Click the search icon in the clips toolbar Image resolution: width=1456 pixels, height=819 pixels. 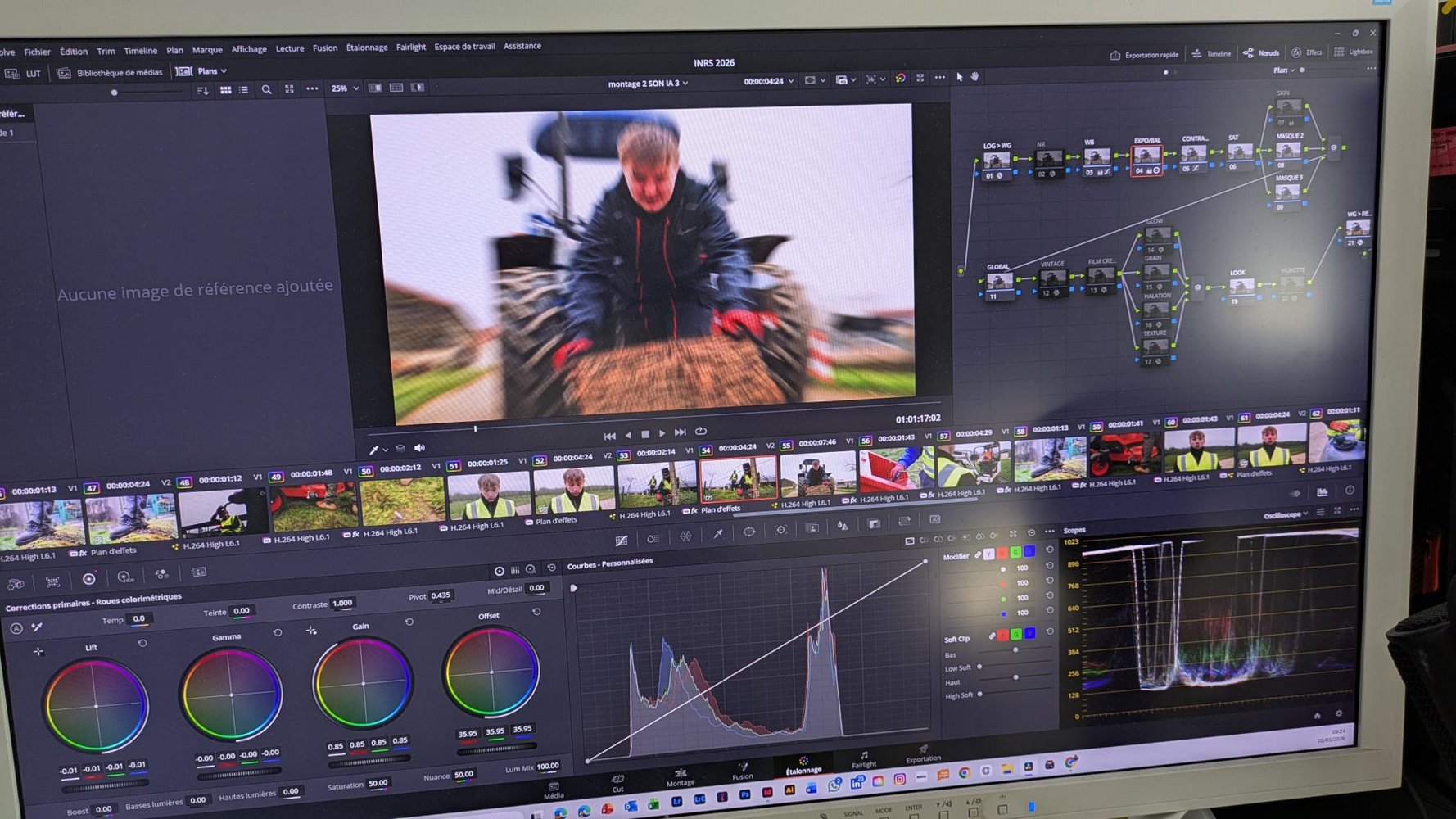[266, 89]
